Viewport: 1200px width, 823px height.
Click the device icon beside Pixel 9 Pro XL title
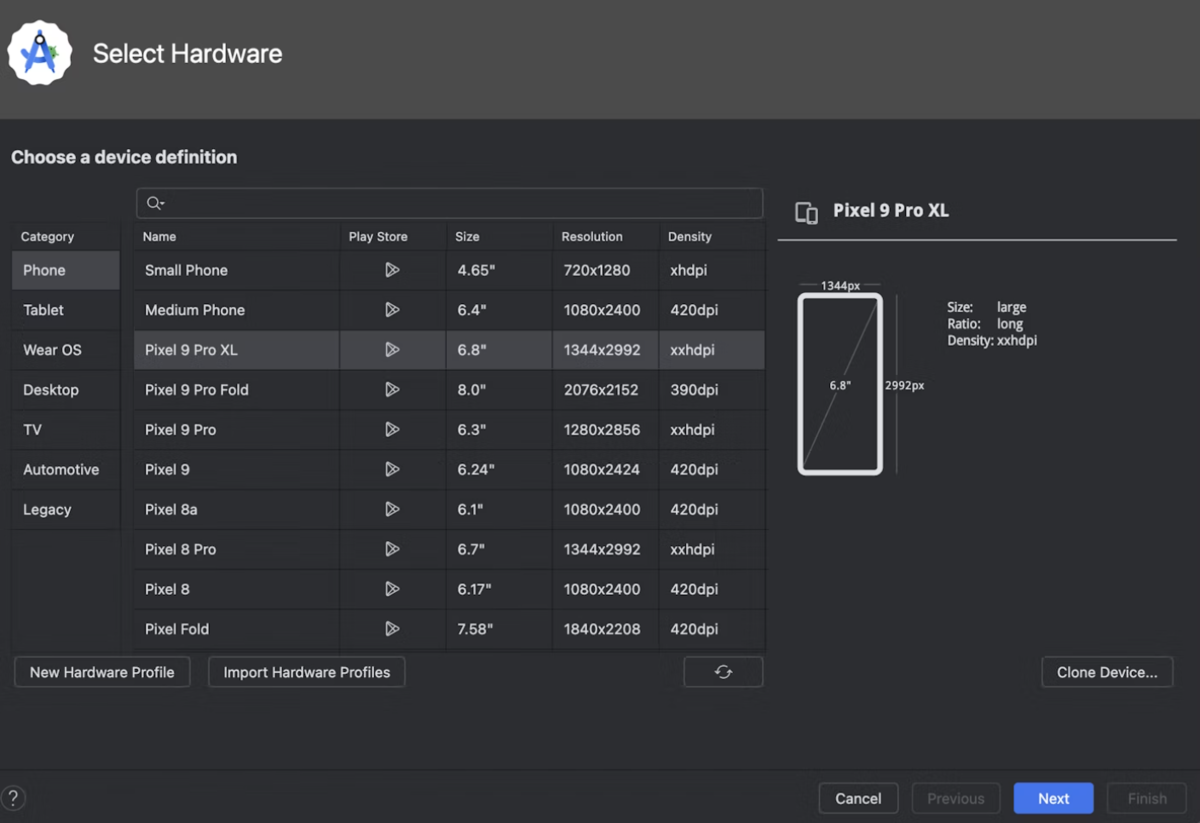click(806, 212)
